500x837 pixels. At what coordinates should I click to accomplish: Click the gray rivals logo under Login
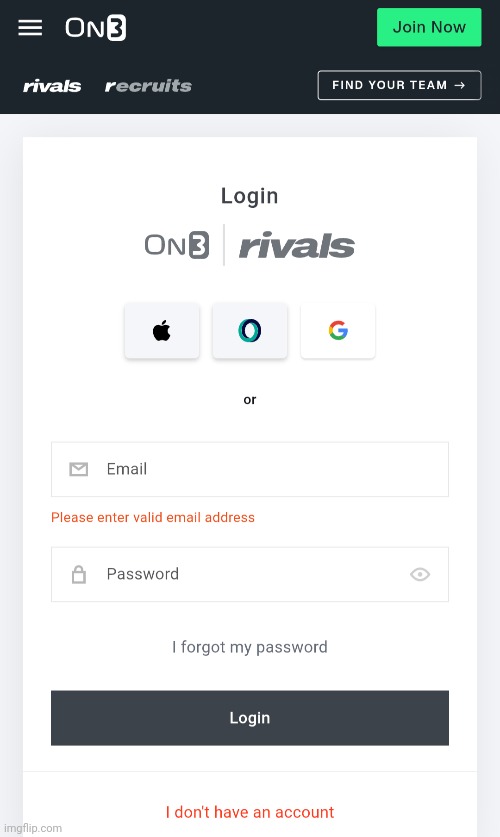pyautogui.click(x=297, y=246)
